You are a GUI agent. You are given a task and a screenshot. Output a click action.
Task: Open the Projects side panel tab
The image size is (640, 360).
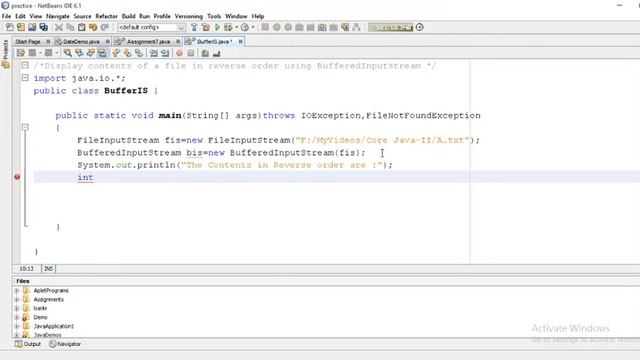click(5, 54)
